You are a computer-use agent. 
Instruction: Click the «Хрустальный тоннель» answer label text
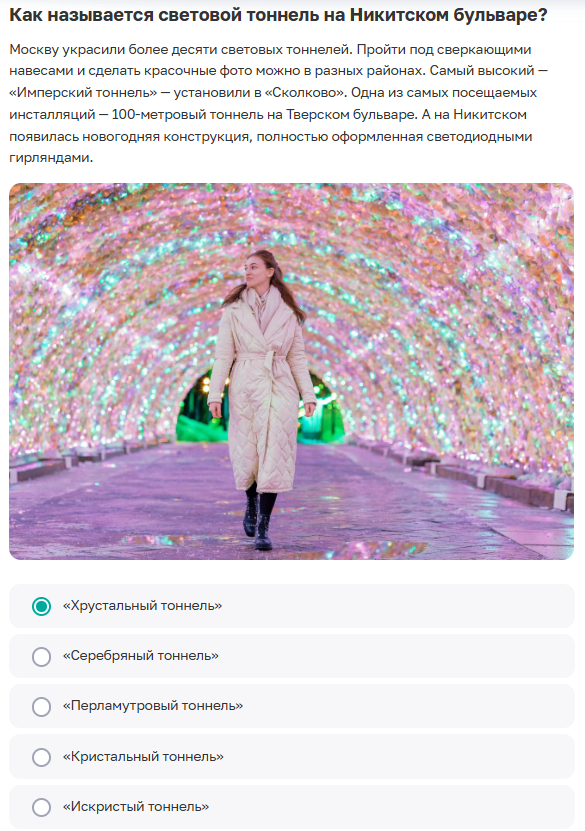[x=143, y=606]
